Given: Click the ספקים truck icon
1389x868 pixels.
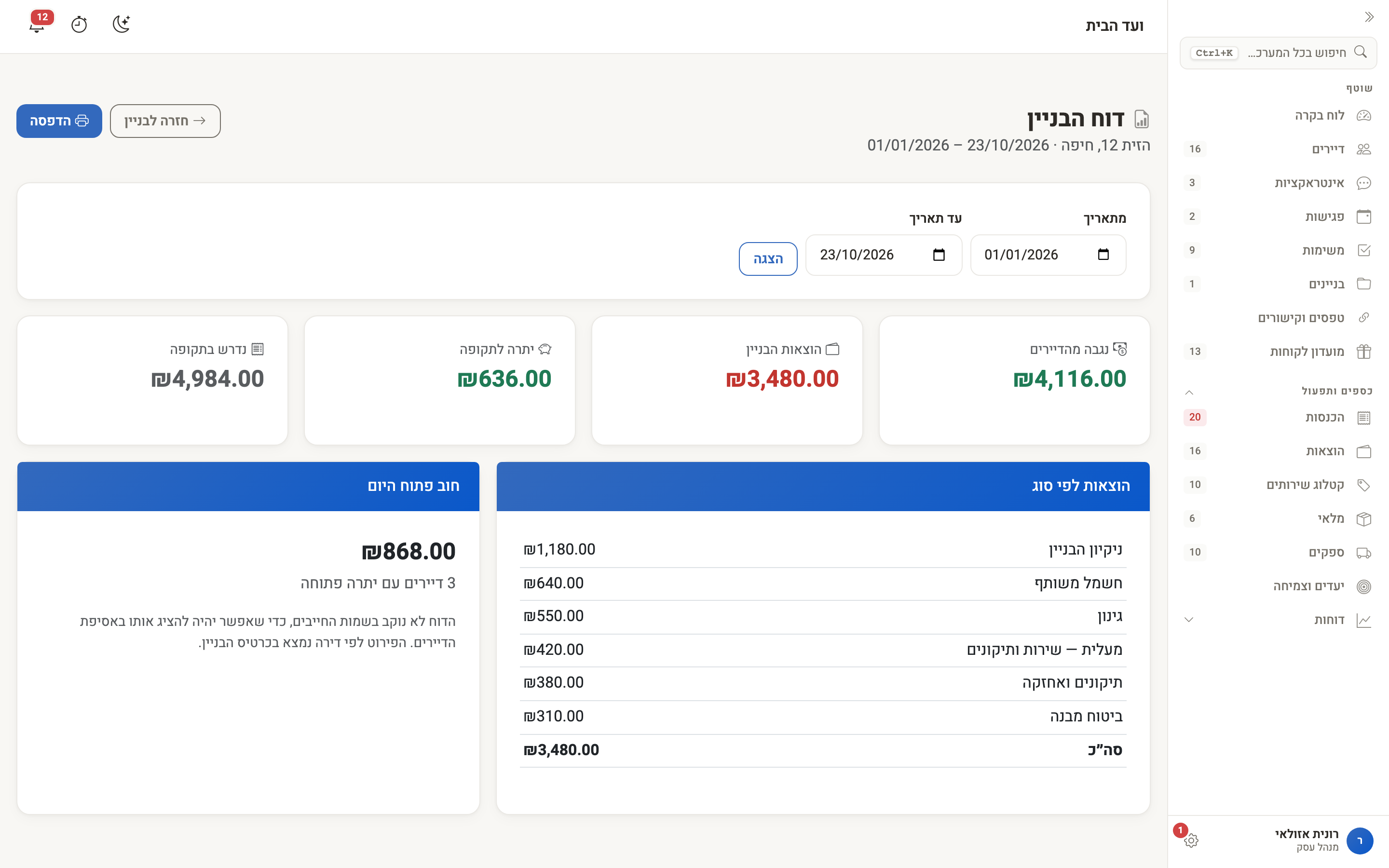Looking at the screenshot, I should pyautogui.click(x=1364, y=552).
